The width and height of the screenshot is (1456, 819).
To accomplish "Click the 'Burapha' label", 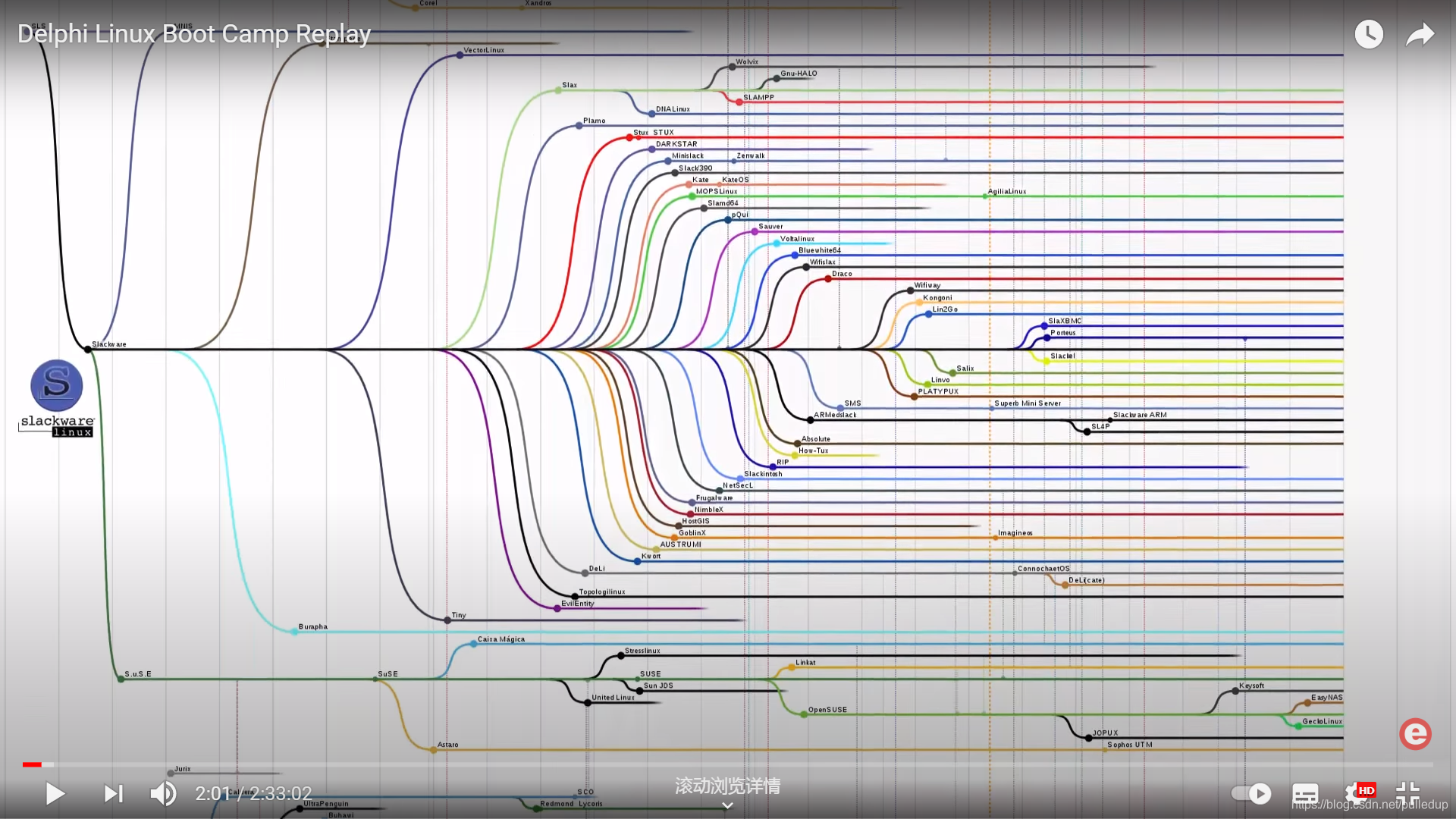I will pos(313,626).
